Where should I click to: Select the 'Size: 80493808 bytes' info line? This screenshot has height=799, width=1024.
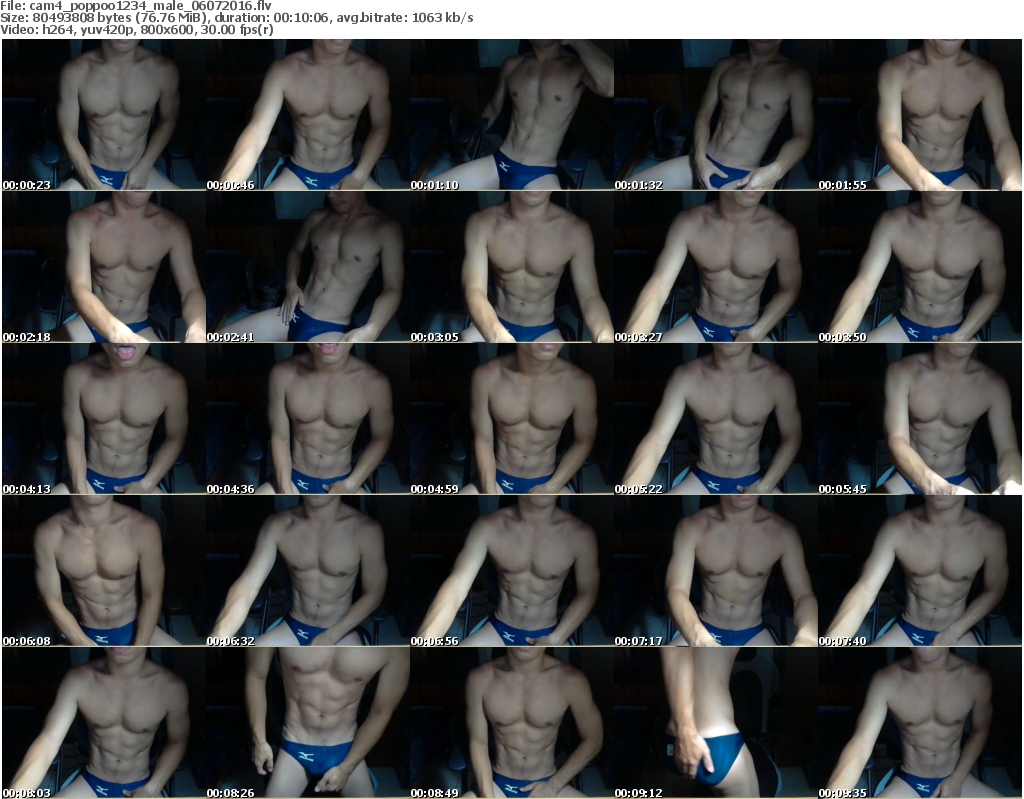coord(237,18)
